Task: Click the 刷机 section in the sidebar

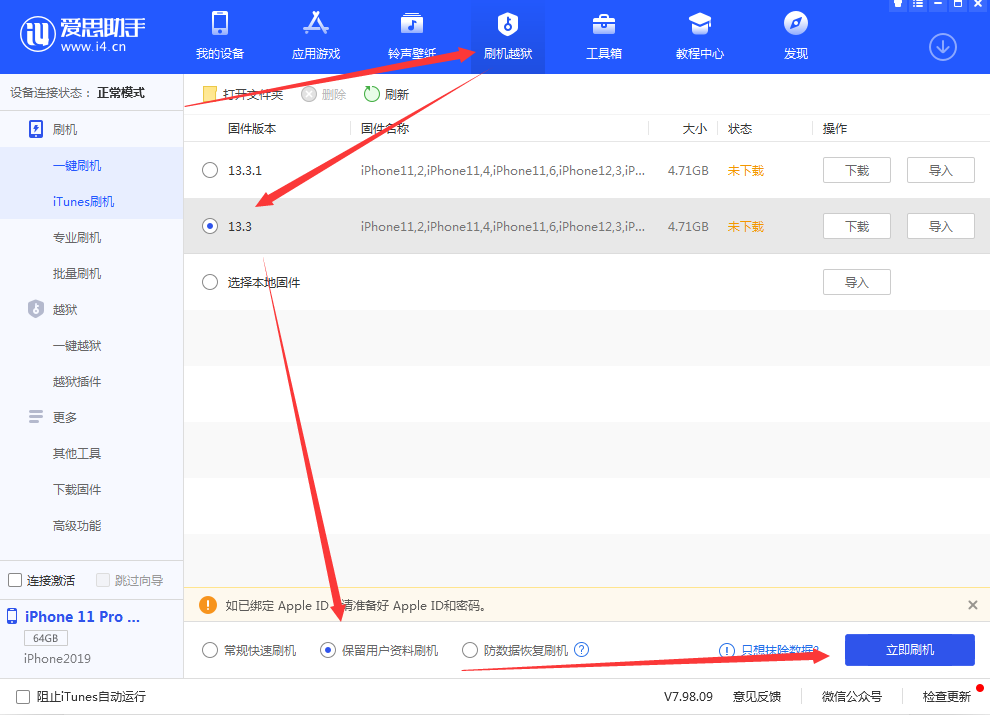Action: [53, 129]
